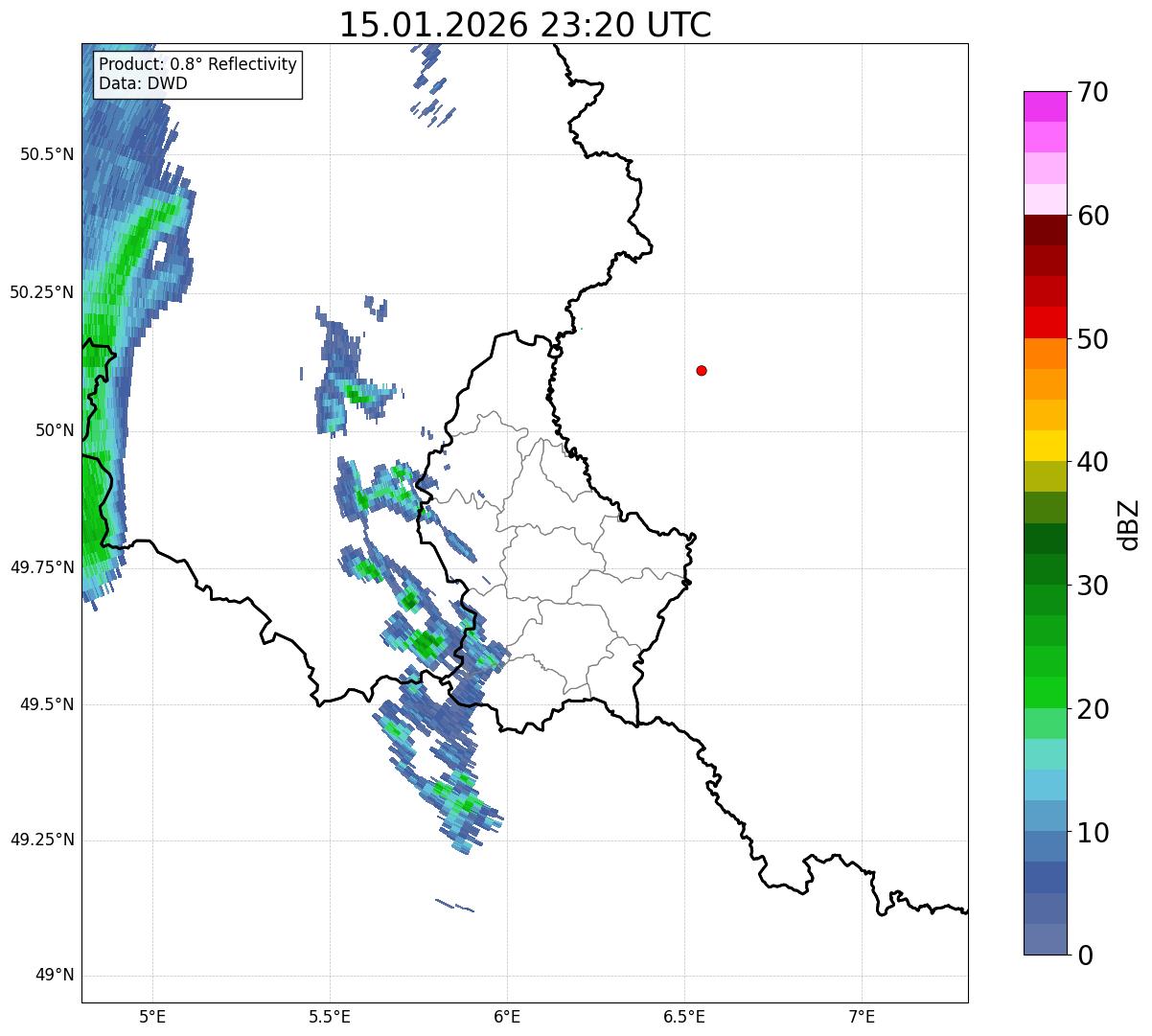Click the colorbar tick label 40

(1093, 462)
